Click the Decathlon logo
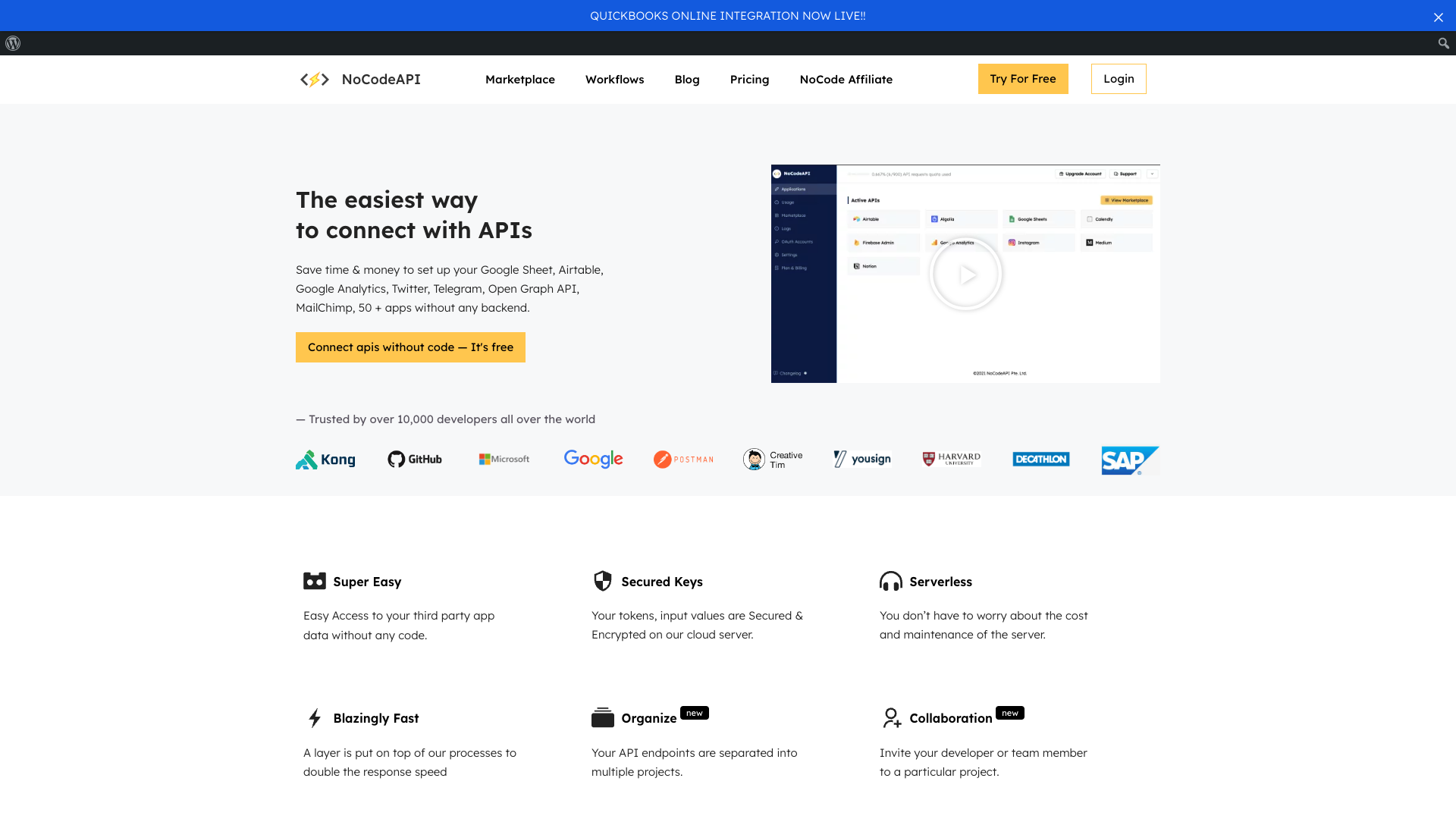This screenshot has width=1456, height=819. pyautogui.click(x=1040, y=460)
